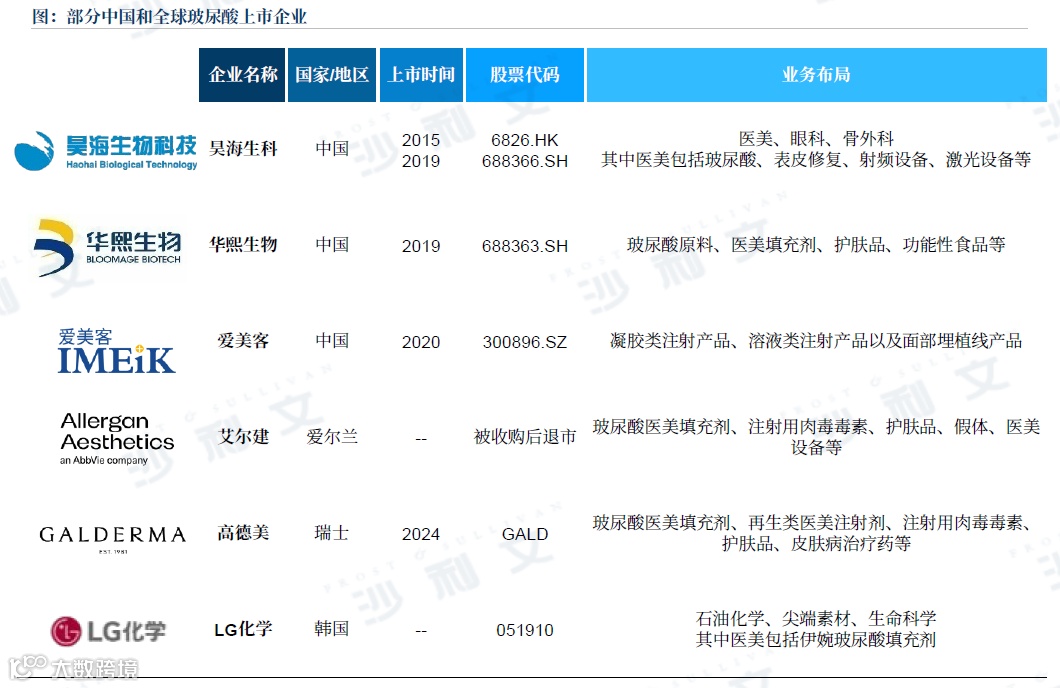Click the LG化学 text in the name column

pyautogui.click(x=243, y=629)
